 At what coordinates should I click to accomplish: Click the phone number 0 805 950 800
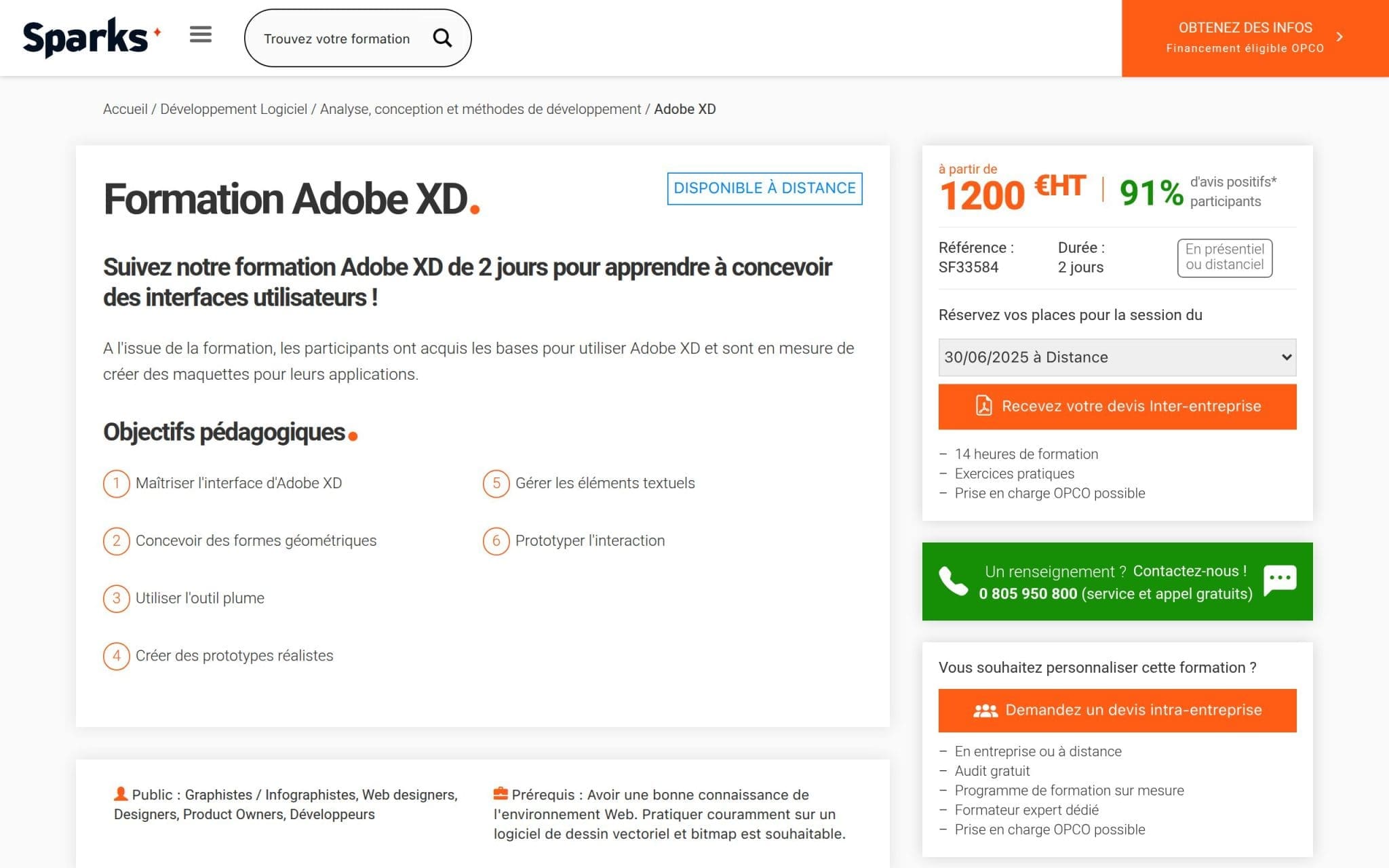pyautogui.click(x=1028, y=593)
